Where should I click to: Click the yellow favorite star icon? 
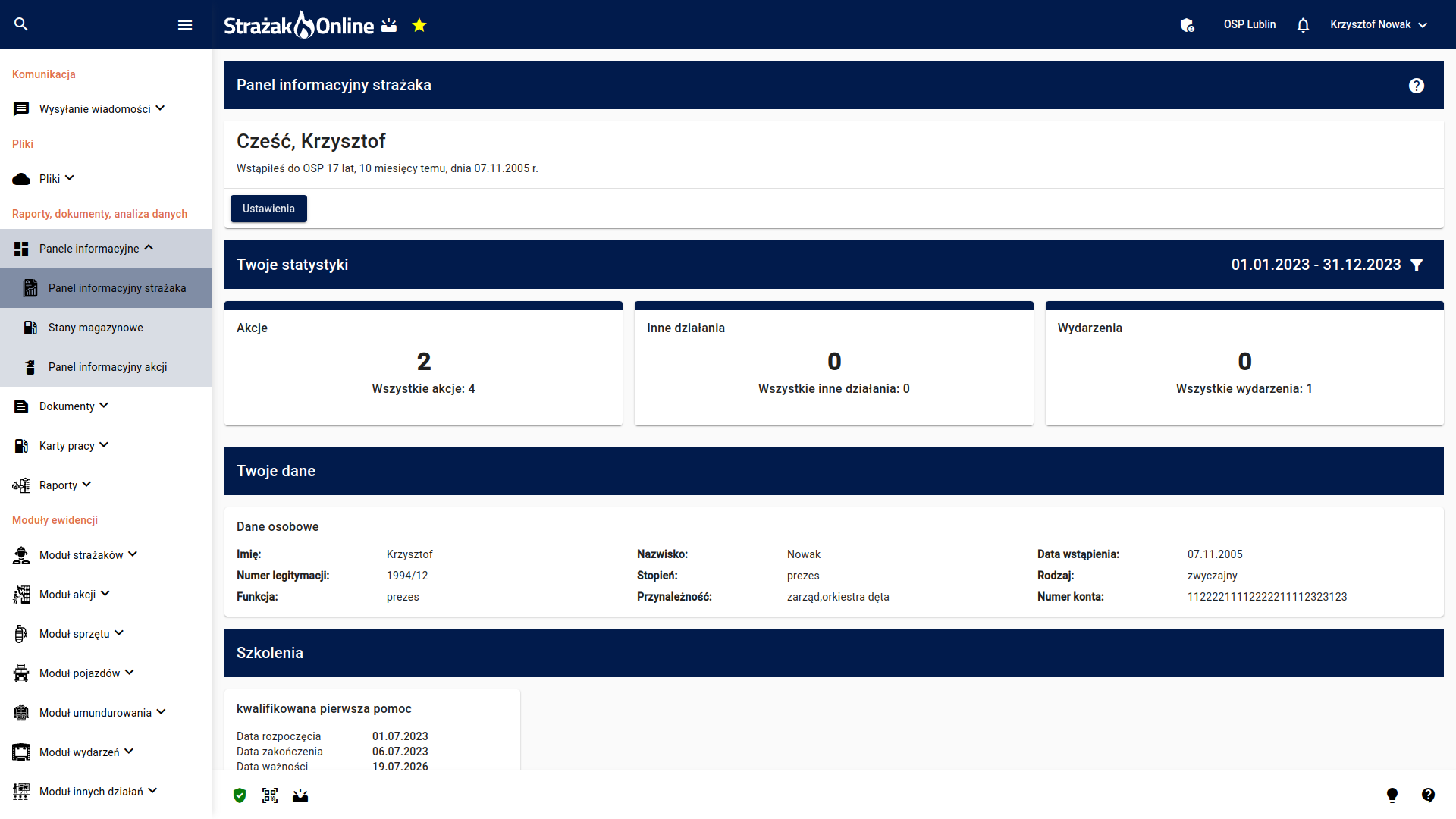click(x=419, y=26)
